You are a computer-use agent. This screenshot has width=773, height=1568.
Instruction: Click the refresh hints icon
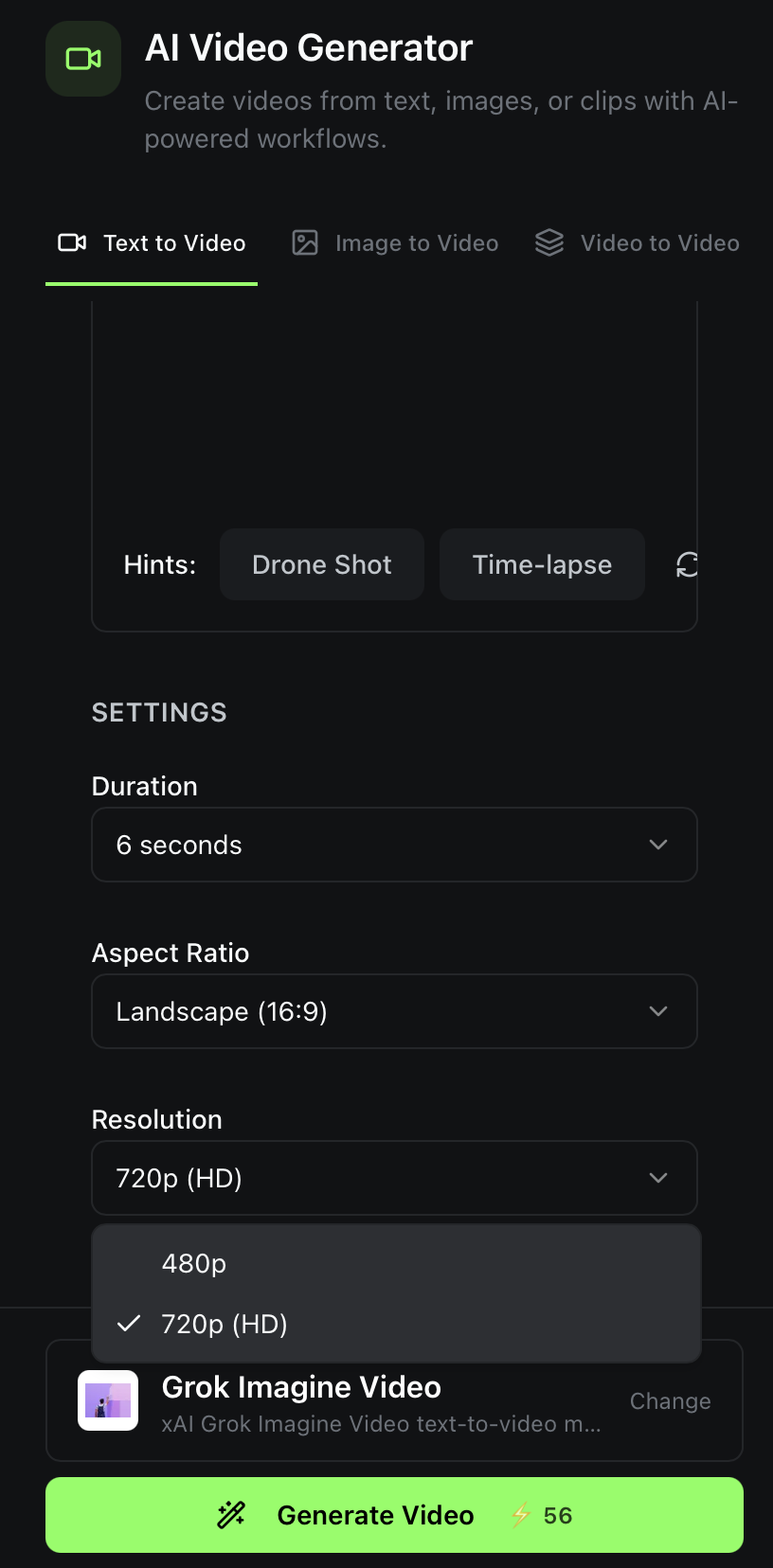(x=687, y=565)
